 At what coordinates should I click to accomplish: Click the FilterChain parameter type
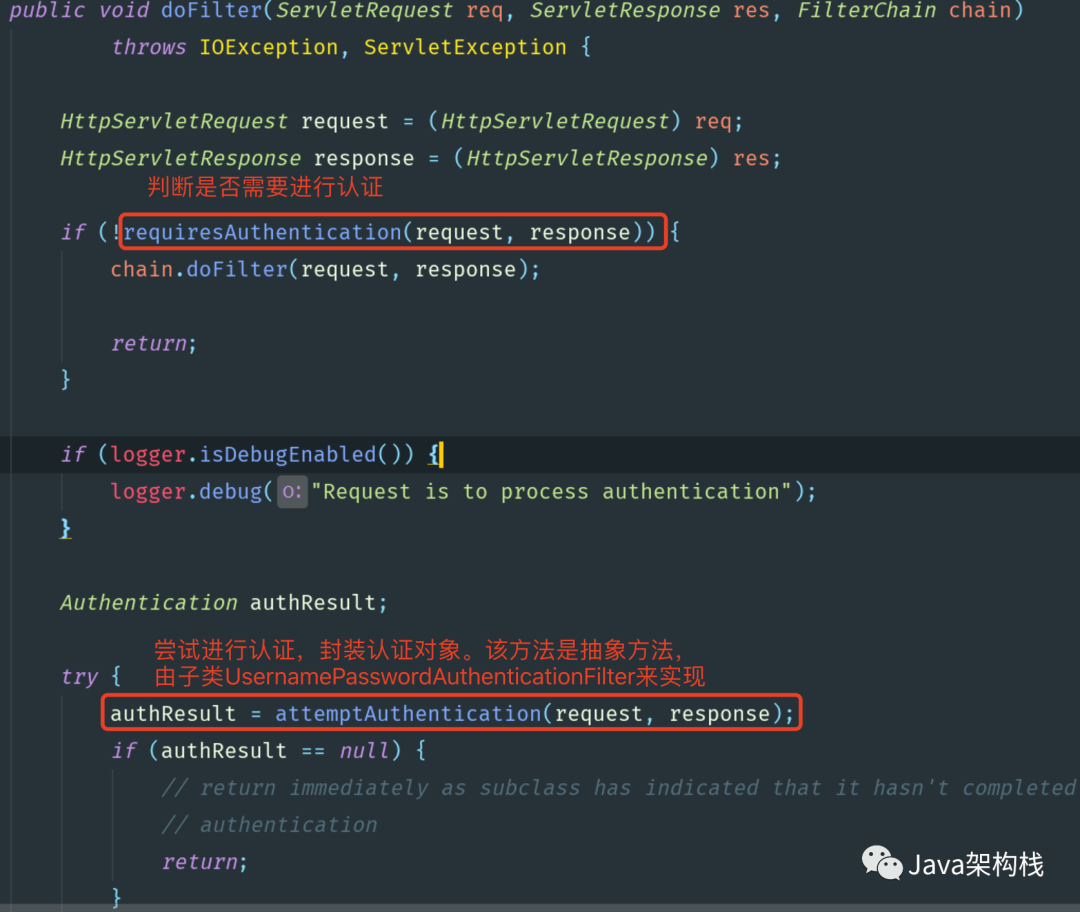coord(866,10)
